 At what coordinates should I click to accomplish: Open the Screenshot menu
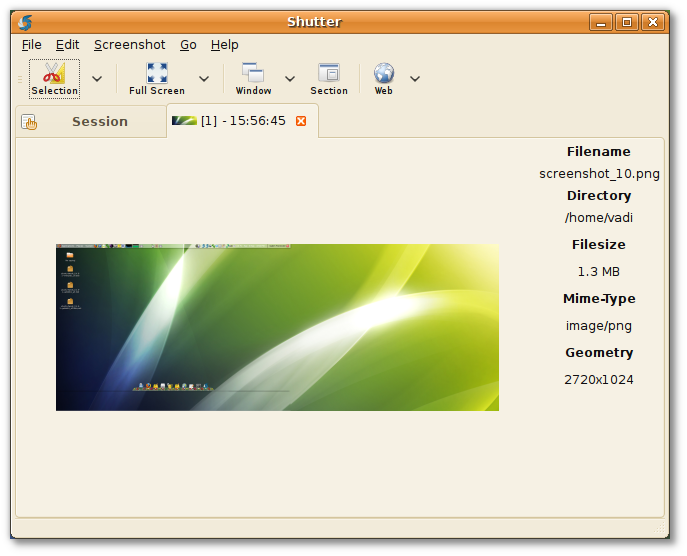(x=129, y=45)
